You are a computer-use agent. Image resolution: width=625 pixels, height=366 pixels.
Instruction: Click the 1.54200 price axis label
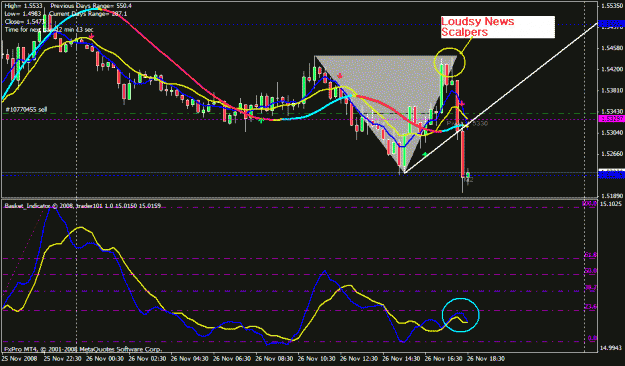click(x=611, y=69)
